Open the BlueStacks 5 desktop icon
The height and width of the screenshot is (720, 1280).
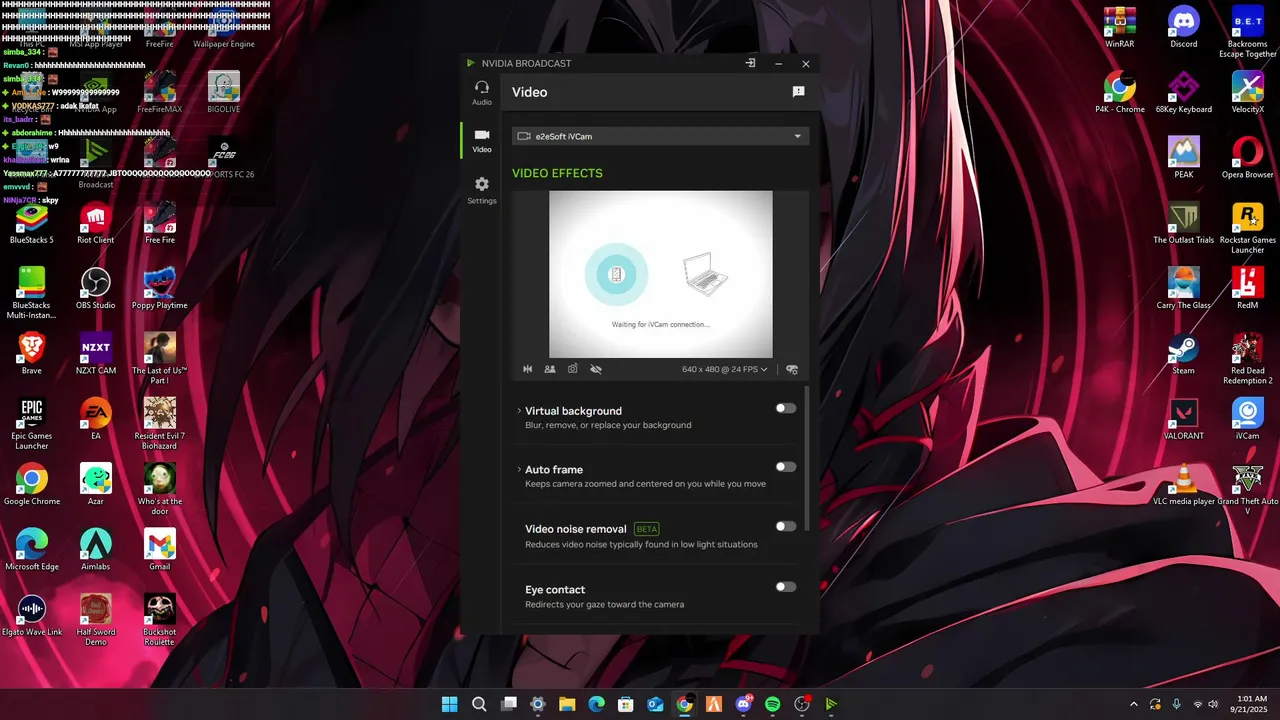(32, 224)
